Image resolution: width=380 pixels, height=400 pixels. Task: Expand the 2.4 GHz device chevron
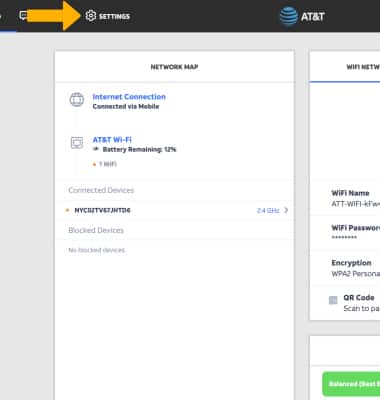(286, 210)
